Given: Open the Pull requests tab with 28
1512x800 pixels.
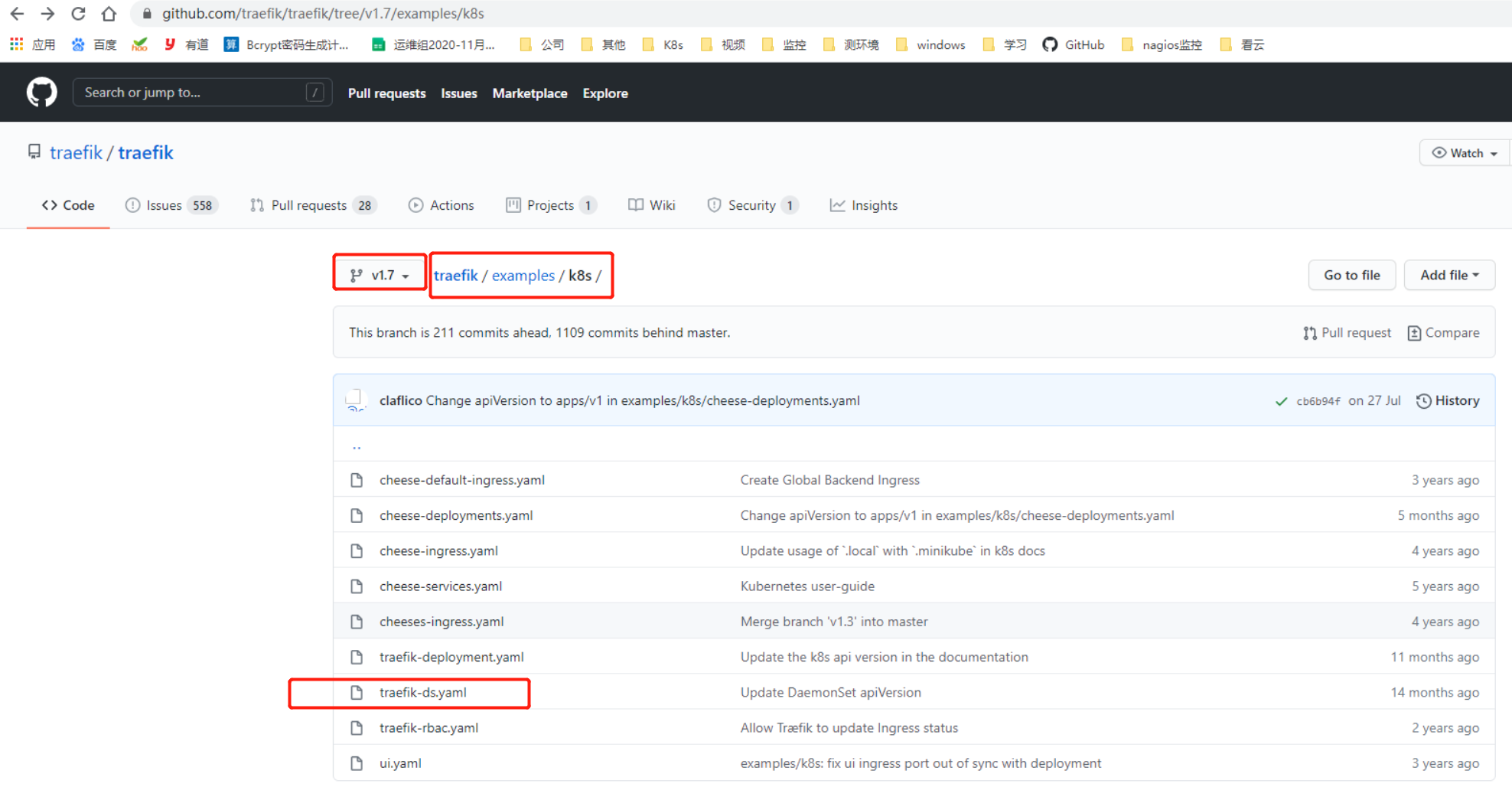Looking at the screenshot, I should point(313,205).
